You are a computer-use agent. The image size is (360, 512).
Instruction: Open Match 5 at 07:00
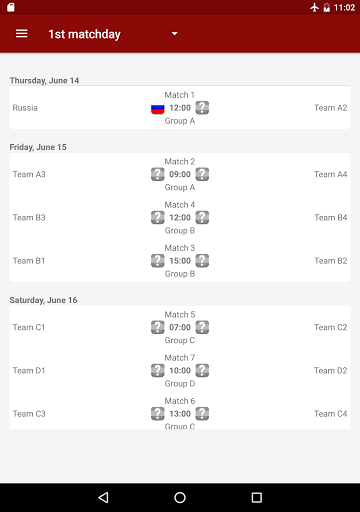pyautogui.click(x=180, y=327)
